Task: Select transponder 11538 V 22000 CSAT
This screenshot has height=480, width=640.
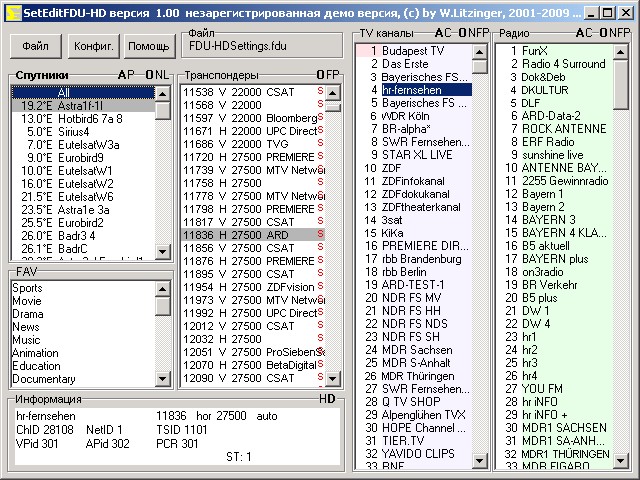Action: click(253, 92)
